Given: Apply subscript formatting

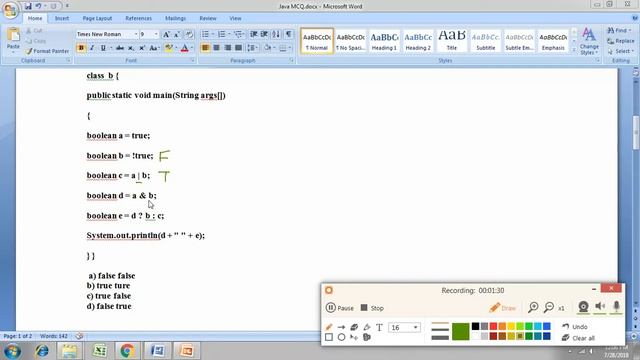Looking at the screenshot, I should click(131, 48).
